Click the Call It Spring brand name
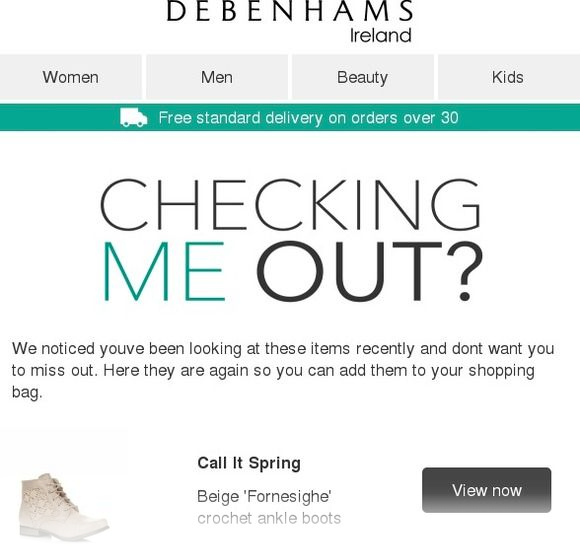Image resolution: width=580 pixels, height=547 pixels. coord(249,463)
